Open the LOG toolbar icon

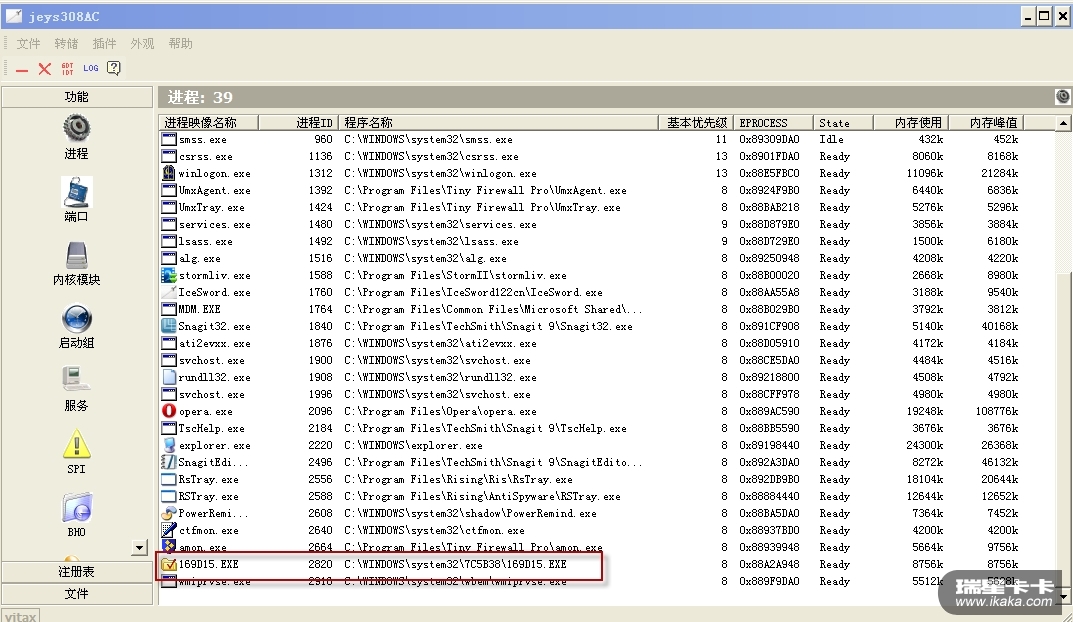coord(90,68)
